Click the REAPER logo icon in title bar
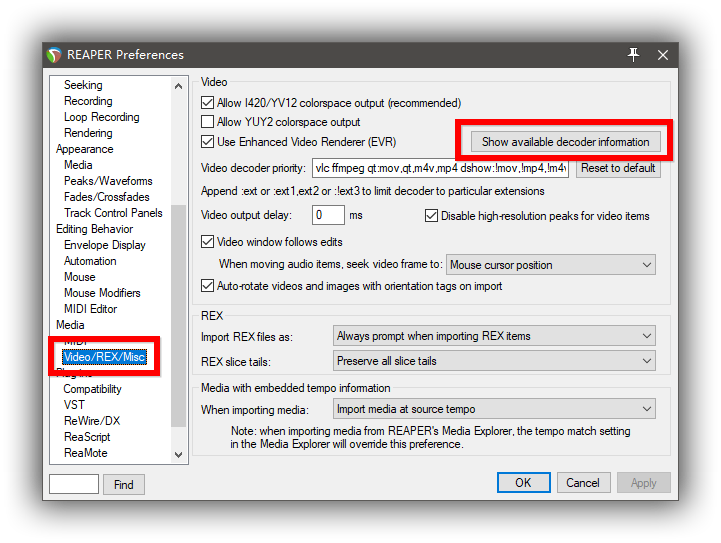The width and height of the screenshot is (721, 543). (54, 55)
